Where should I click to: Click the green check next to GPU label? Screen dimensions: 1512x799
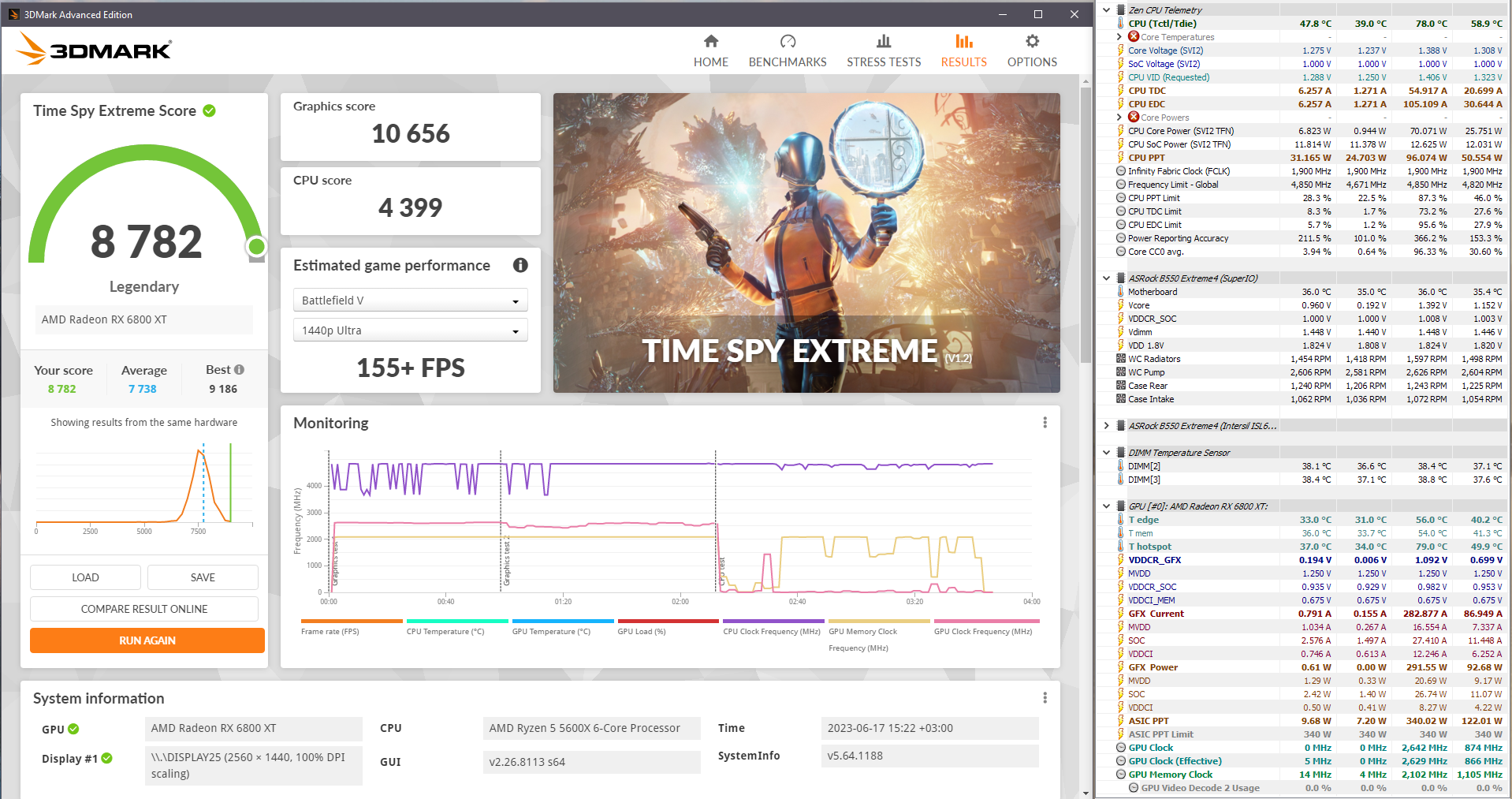click(x=73, y=729)
